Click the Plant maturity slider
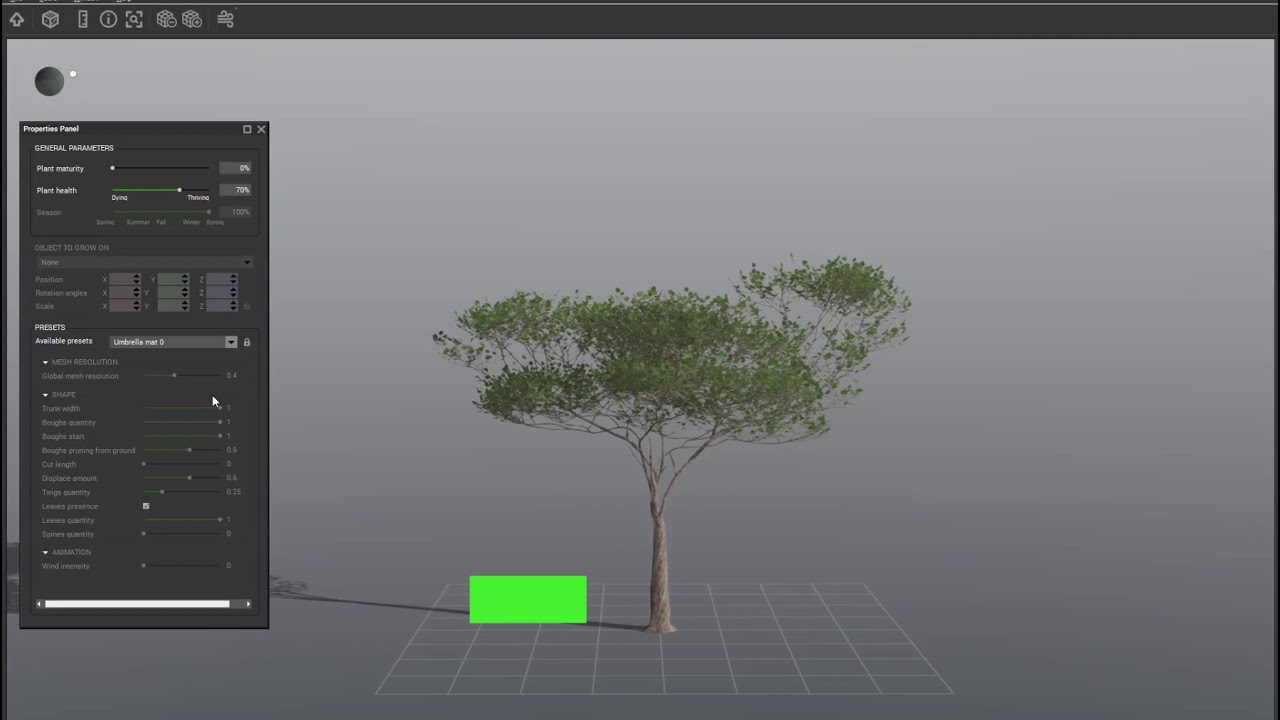1280x720 pixels. pos(161,168)
